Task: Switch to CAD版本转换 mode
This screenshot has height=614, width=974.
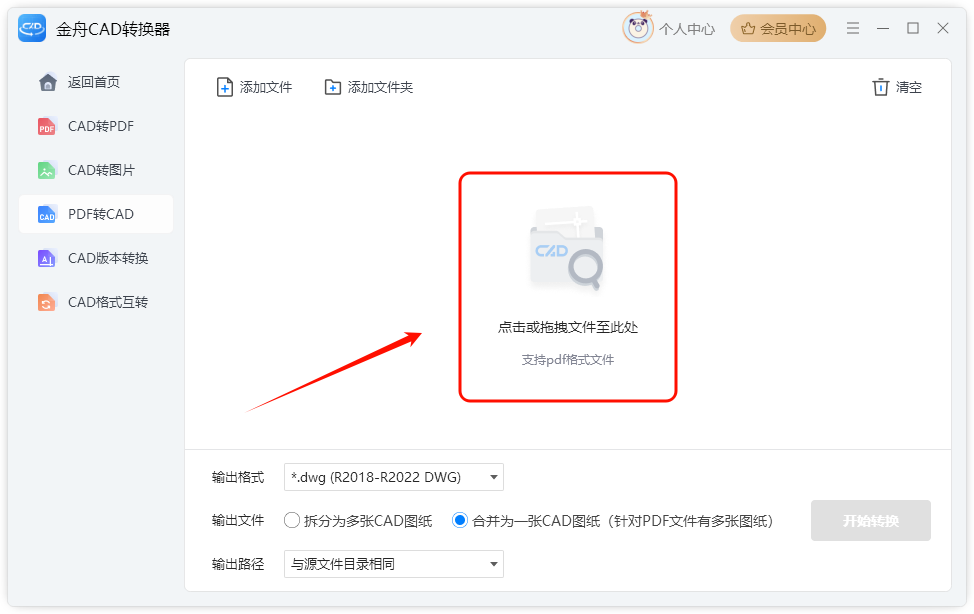Action: pyautogui.click(x=96, y=258)
